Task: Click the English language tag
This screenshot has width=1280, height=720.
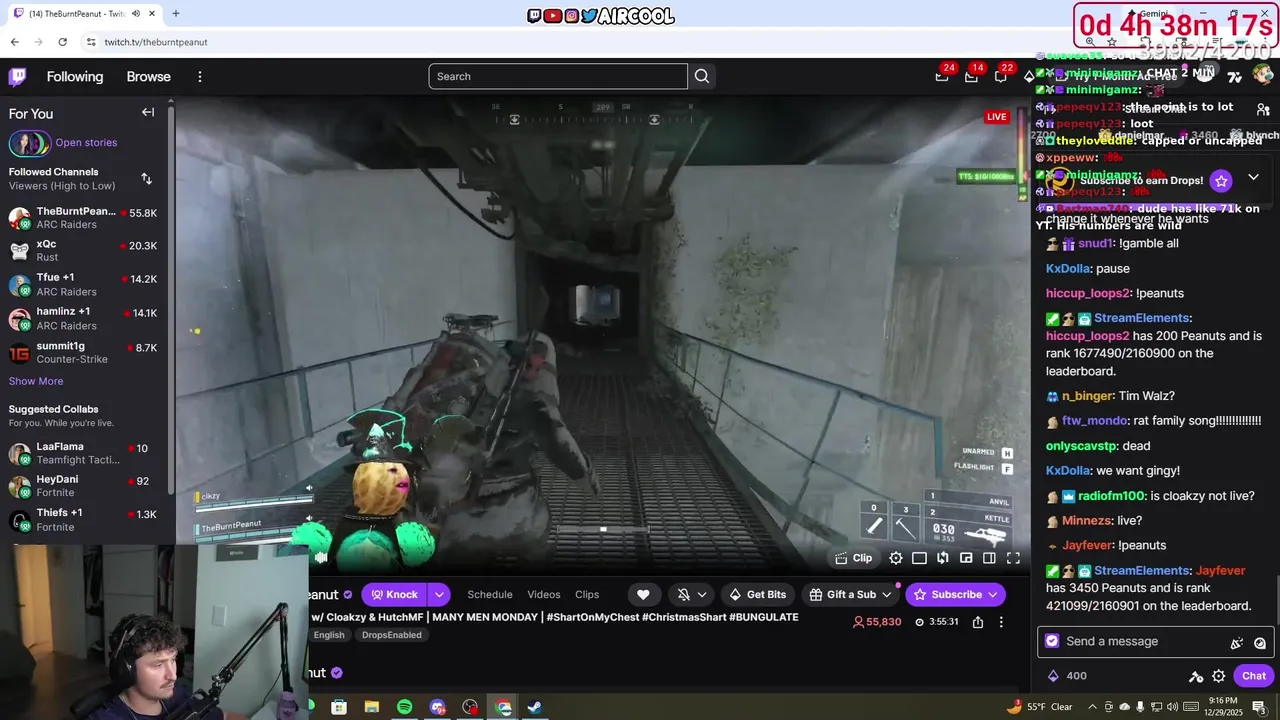Action: [x=329, y=635]
